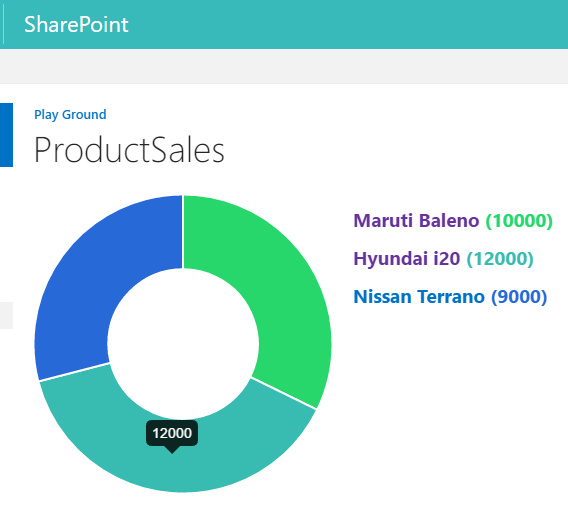Select the Hyundai i20 legend label

pos(407,258)
